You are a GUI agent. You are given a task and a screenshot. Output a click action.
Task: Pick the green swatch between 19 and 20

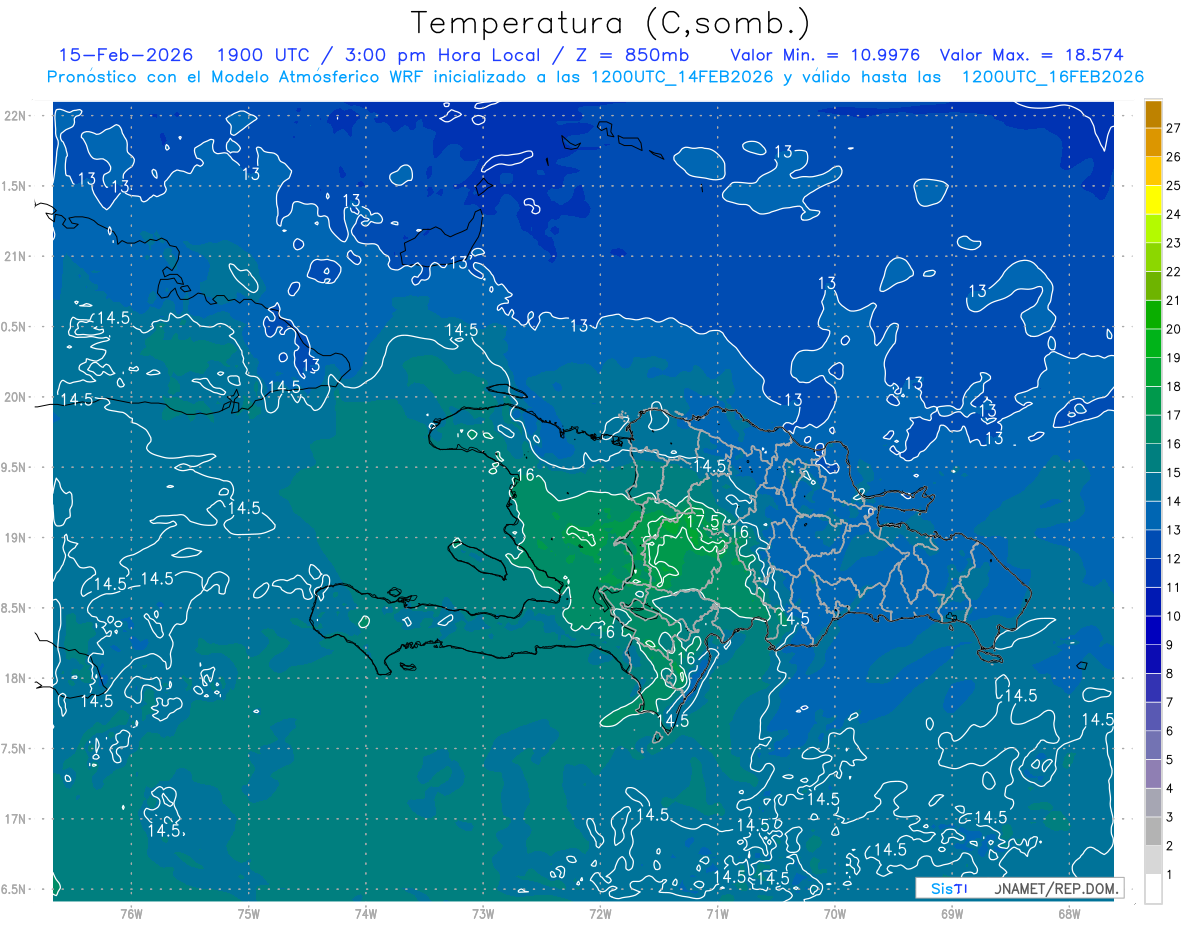pos(1153,343)
